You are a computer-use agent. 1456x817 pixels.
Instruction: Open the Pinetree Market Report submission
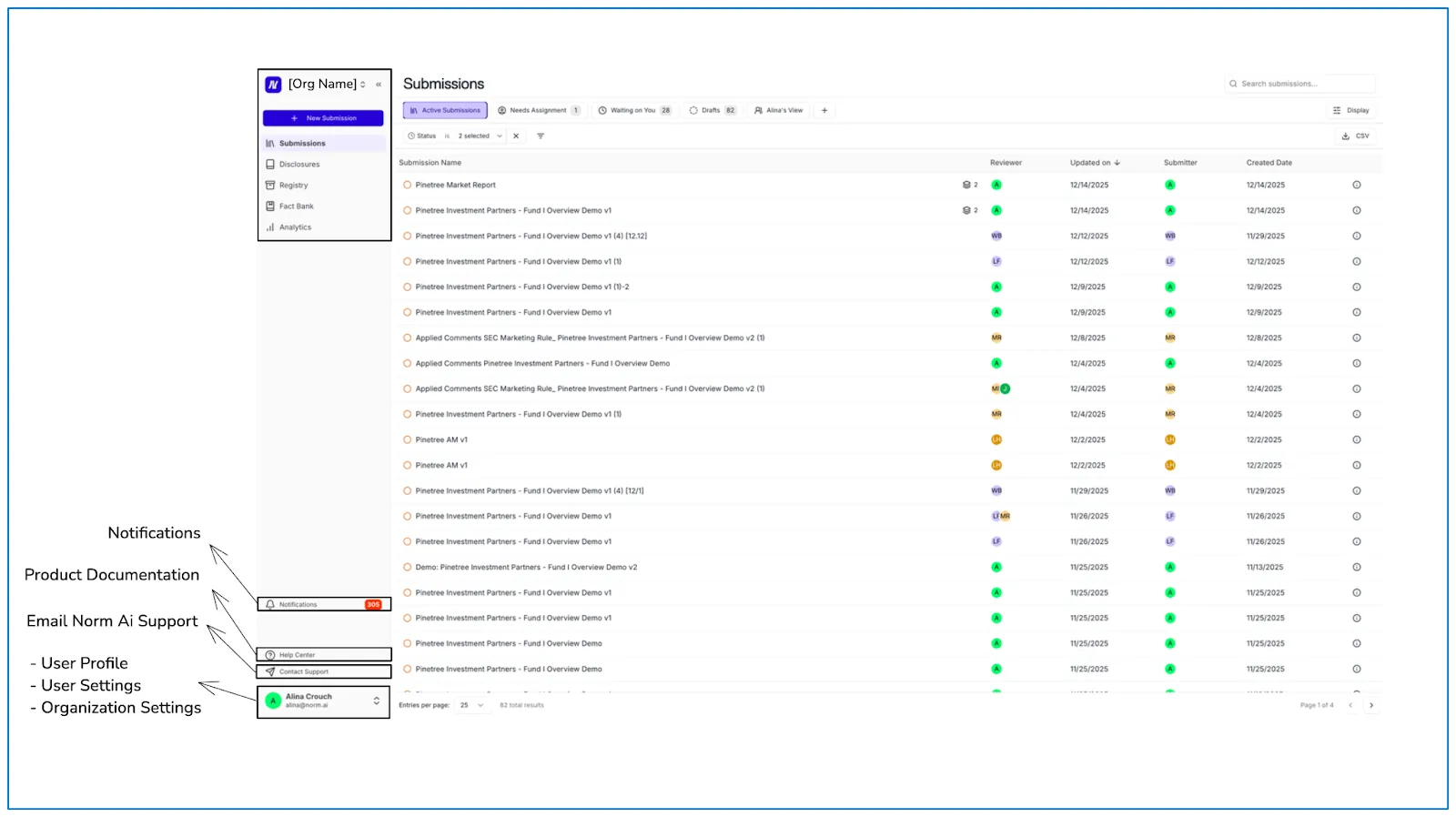(x=455, y=185)
